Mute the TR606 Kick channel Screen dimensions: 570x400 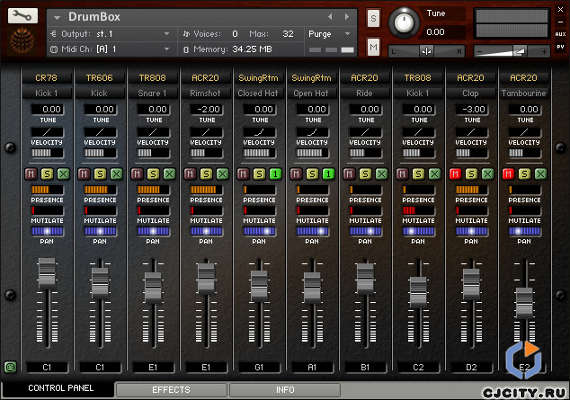[84, 174]
